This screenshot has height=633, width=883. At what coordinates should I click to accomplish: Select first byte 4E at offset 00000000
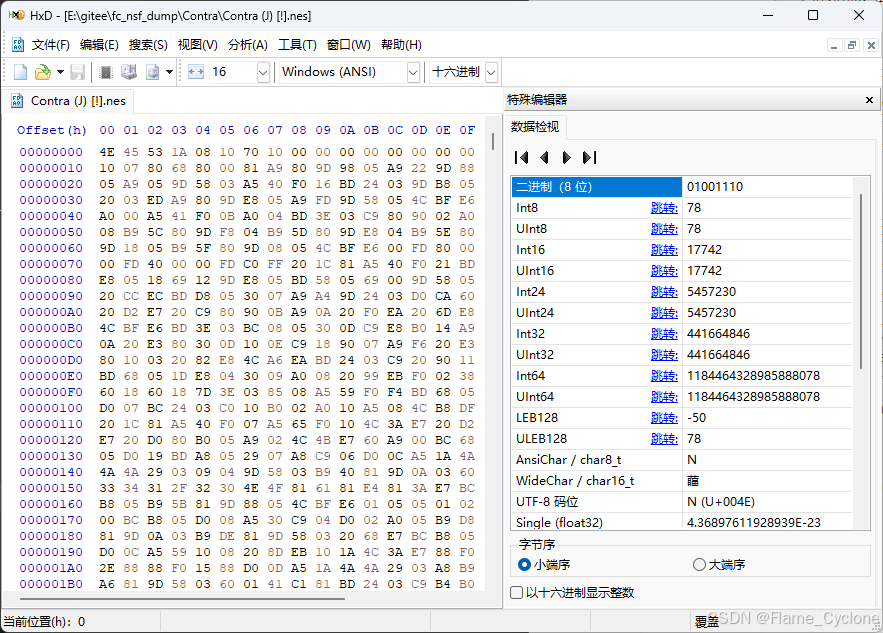(107, 152)
